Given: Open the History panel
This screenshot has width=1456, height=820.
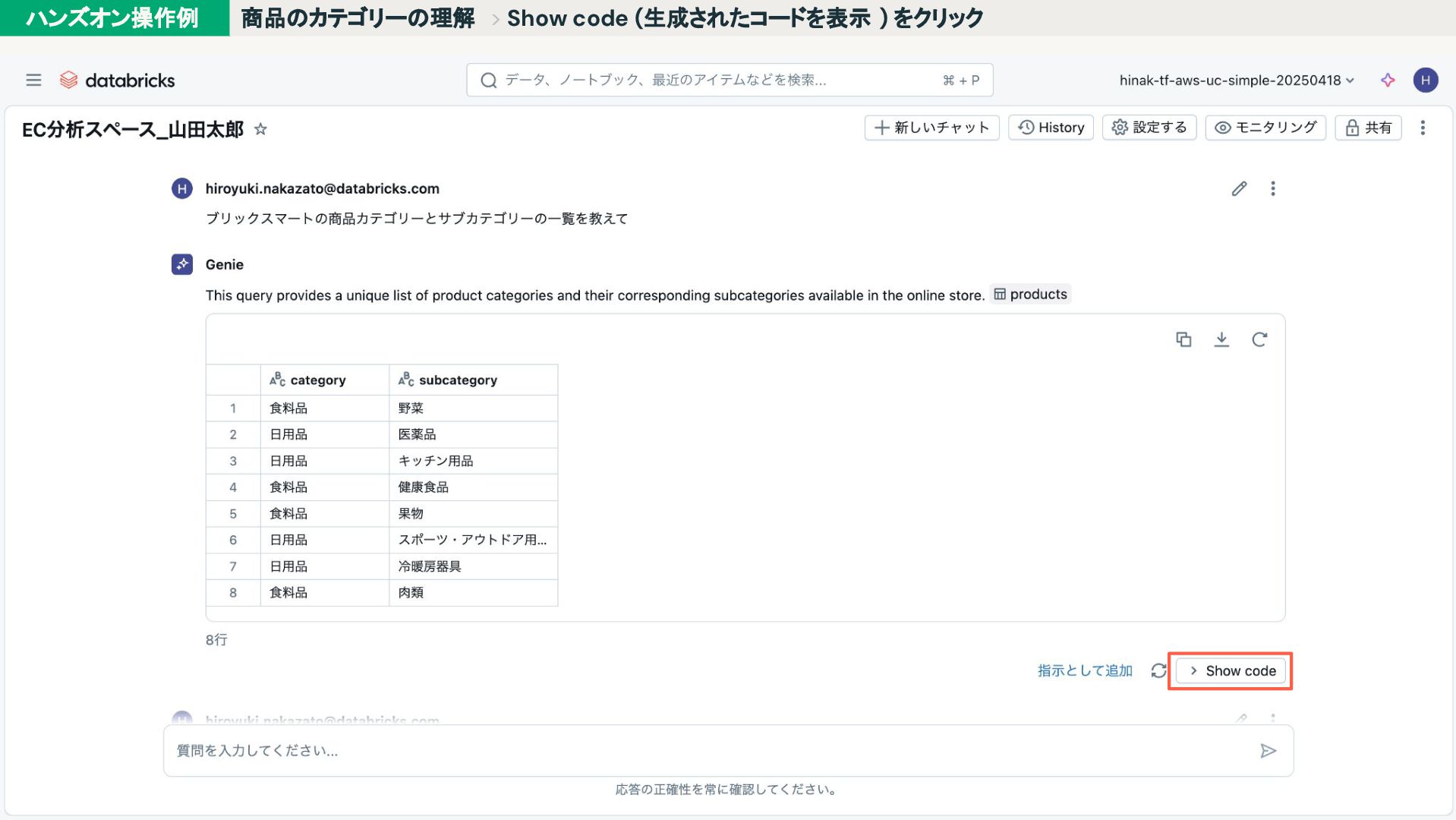Looking at the screenshot, I should click(1051, 128).
